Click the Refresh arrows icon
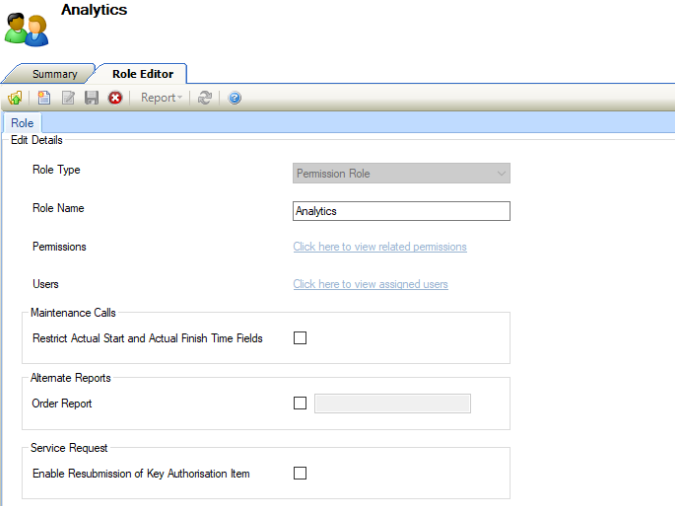 (205, 98)
